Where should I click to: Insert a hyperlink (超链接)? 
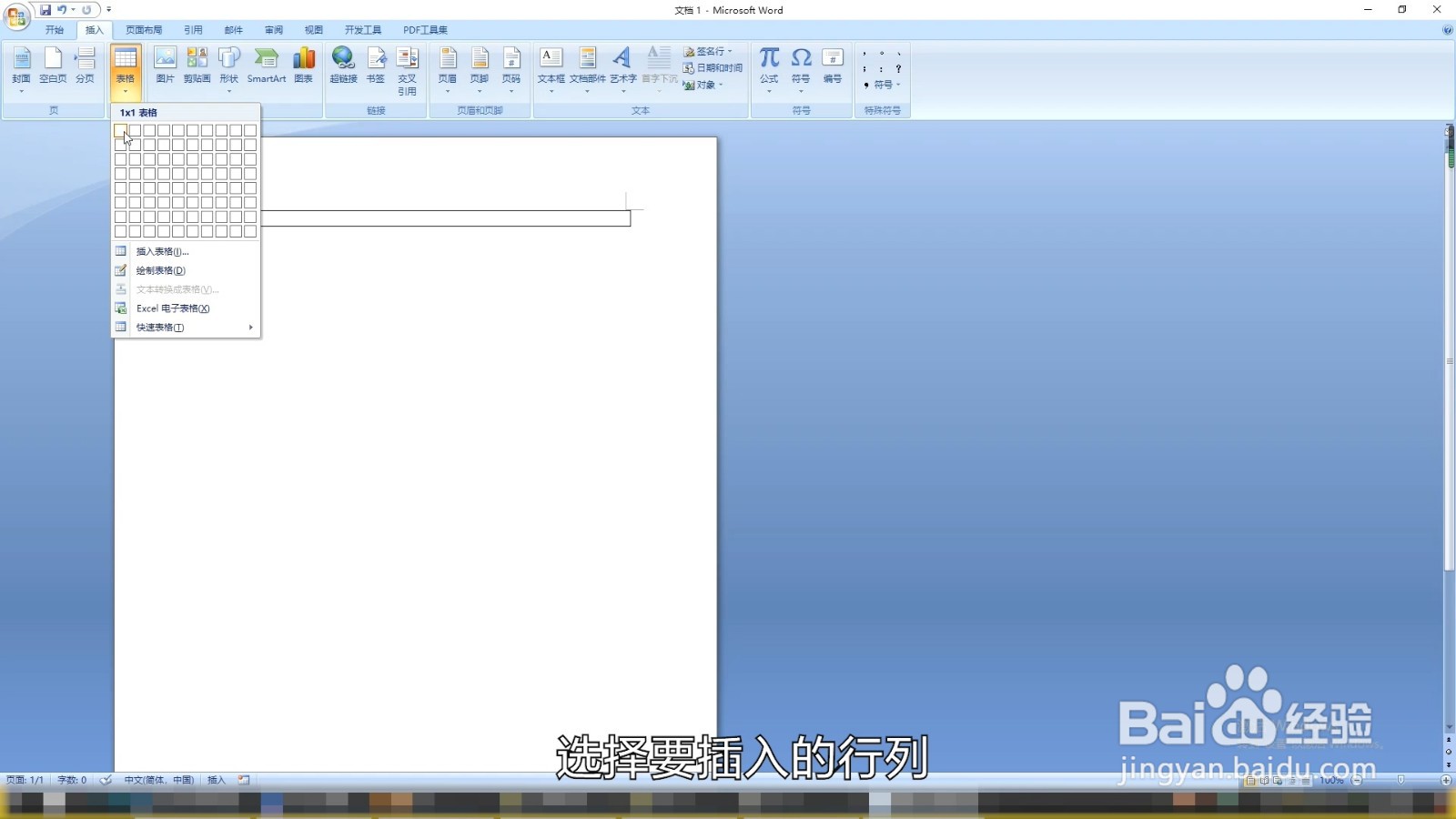coord(343,66)
